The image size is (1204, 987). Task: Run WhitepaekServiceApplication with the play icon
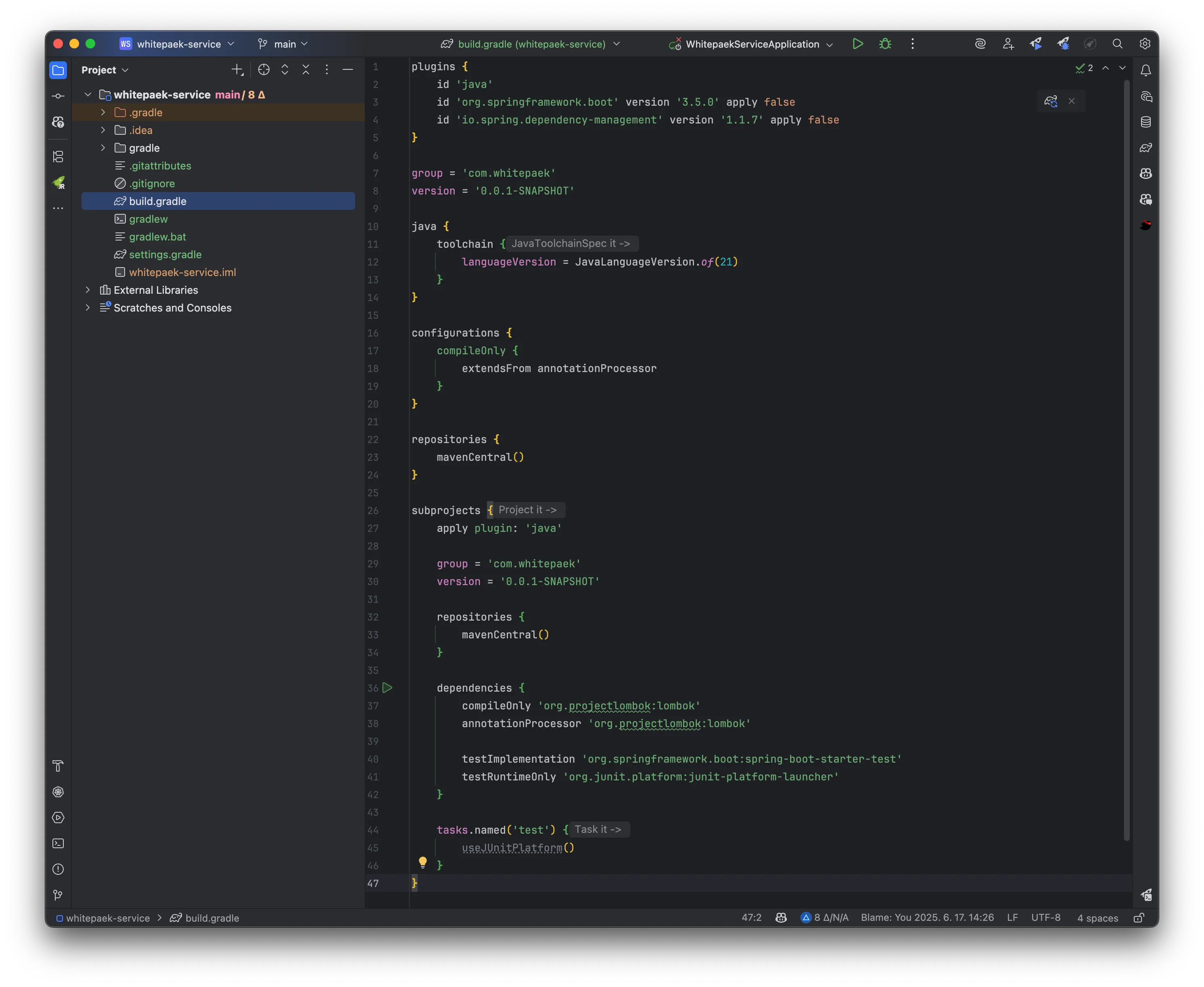pyautogui.click(x=857, y=44)
